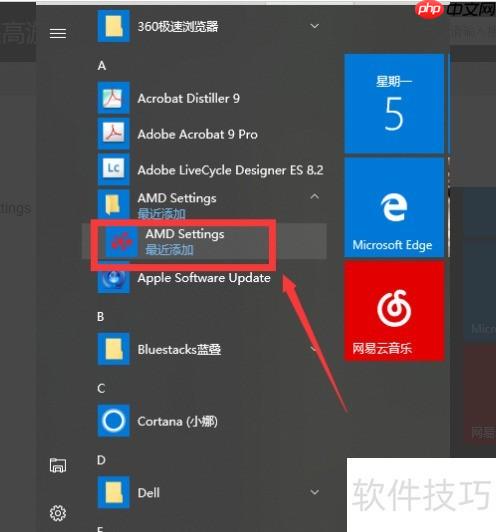Open Settings gear in Start sidebar
This screenshot has height=532, width=496.
click(x=58, y=513)
